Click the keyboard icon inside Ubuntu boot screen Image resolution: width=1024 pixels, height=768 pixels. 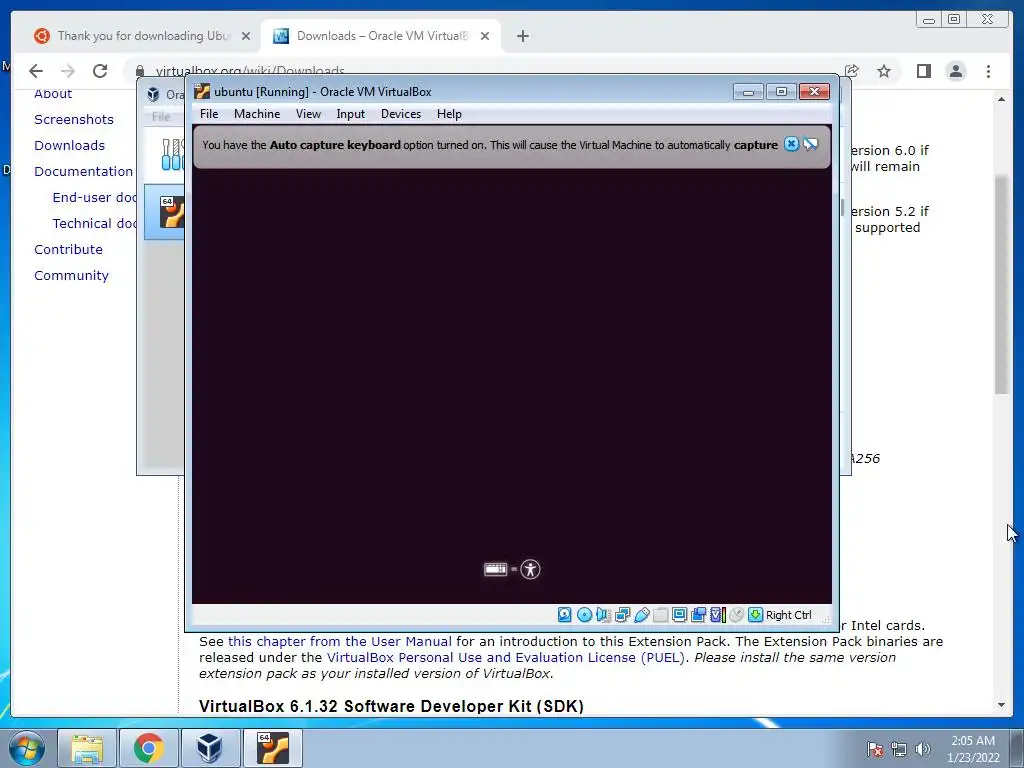495,569
